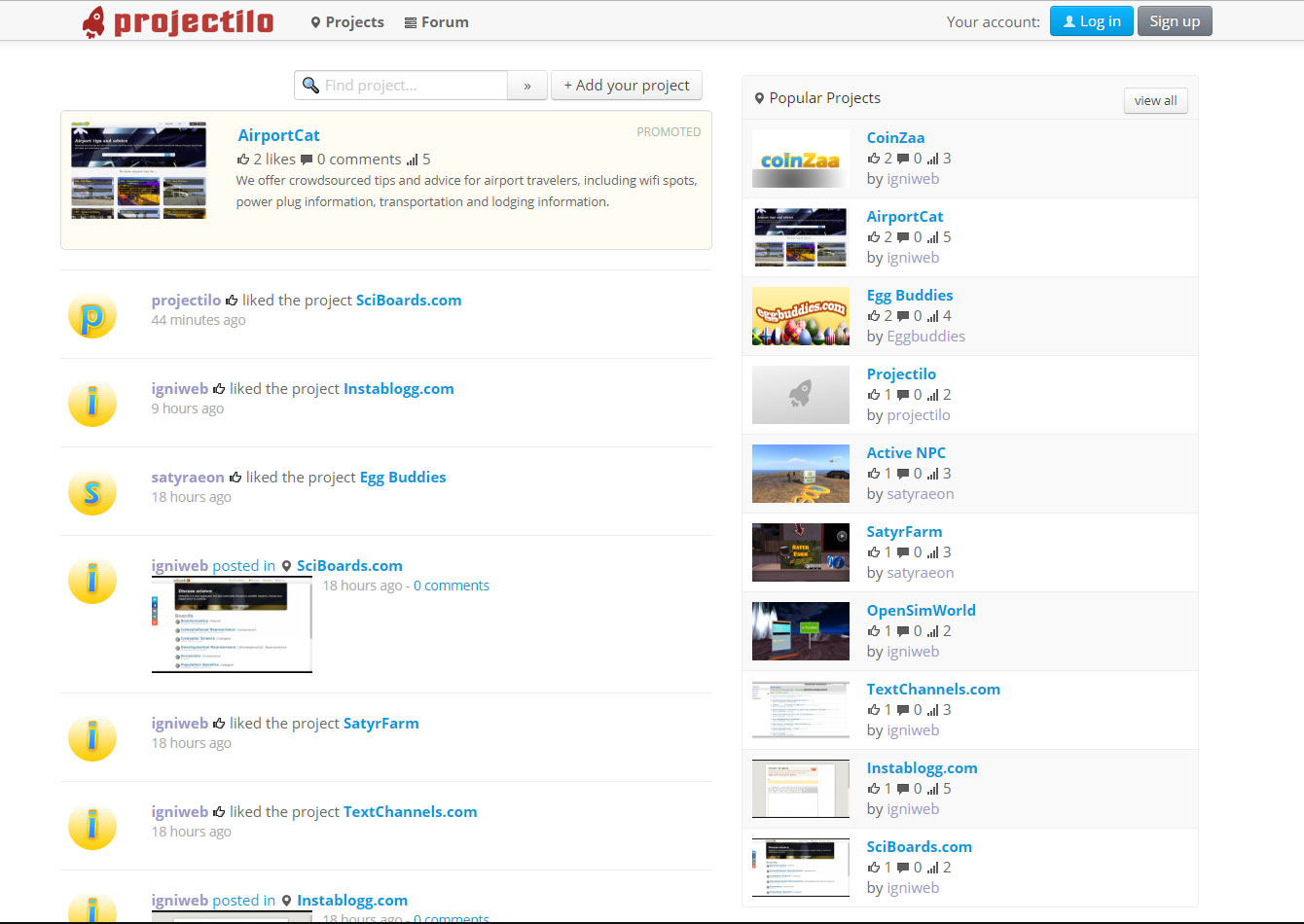Open OpenSimWorld project link
Image resolution: width=1304 pixels, height=924 pixels.
[922, 611]
